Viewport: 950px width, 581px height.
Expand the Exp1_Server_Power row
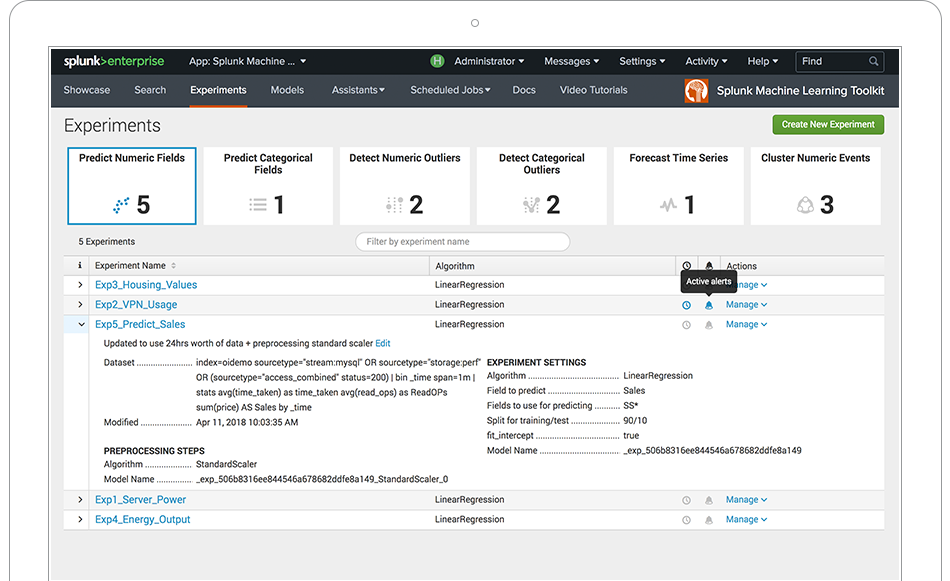(80, 500)
